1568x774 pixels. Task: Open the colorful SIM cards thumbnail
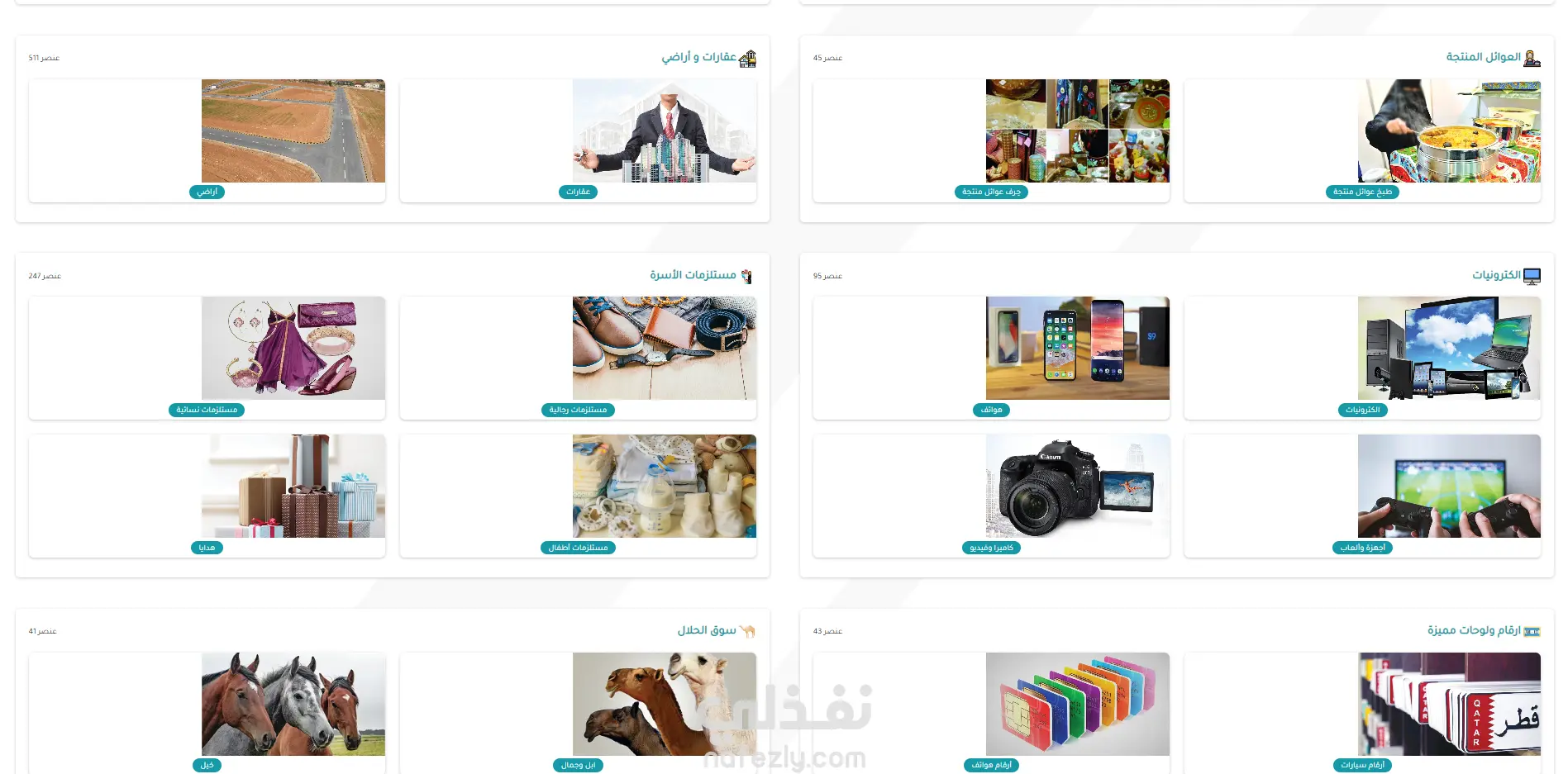1078,705
